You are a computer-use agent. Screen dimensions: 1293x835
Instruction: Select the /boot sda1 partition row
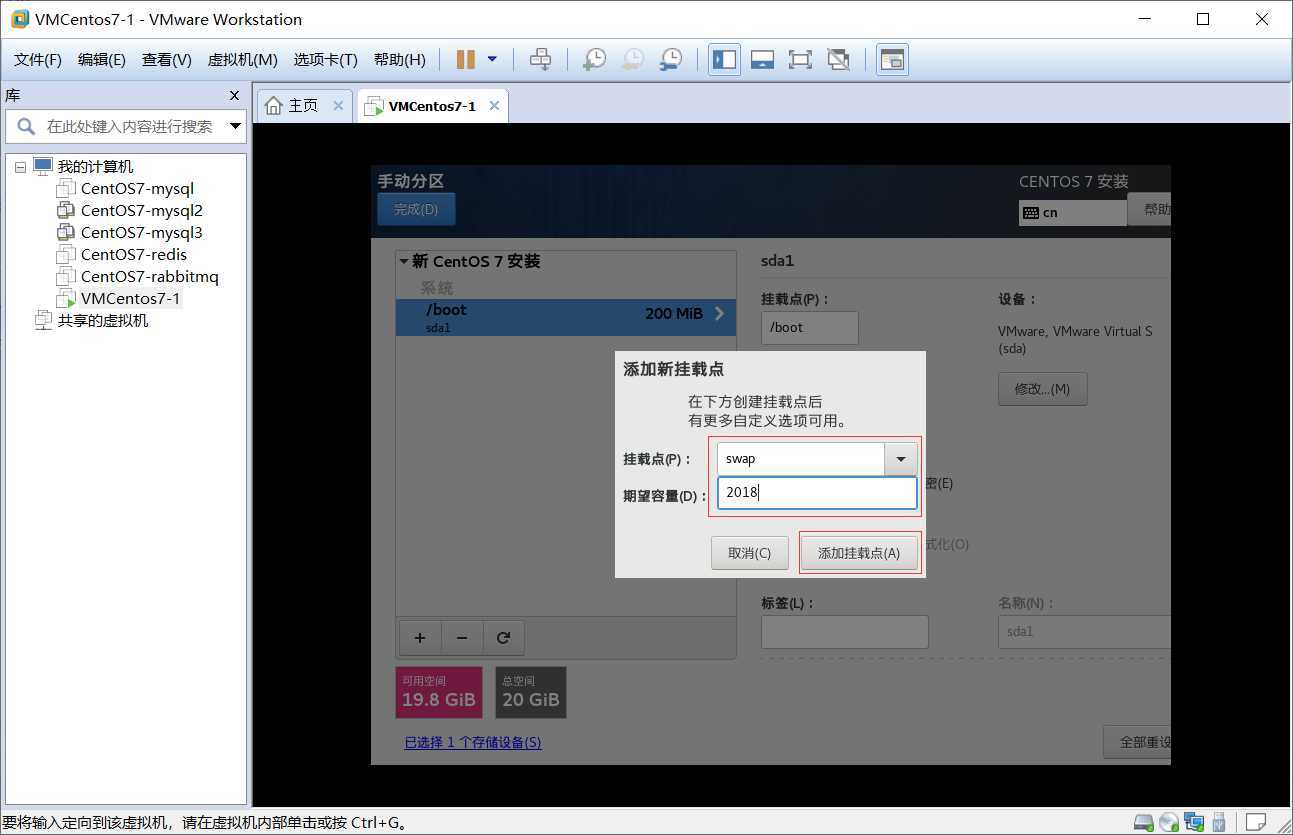[566, 317]
